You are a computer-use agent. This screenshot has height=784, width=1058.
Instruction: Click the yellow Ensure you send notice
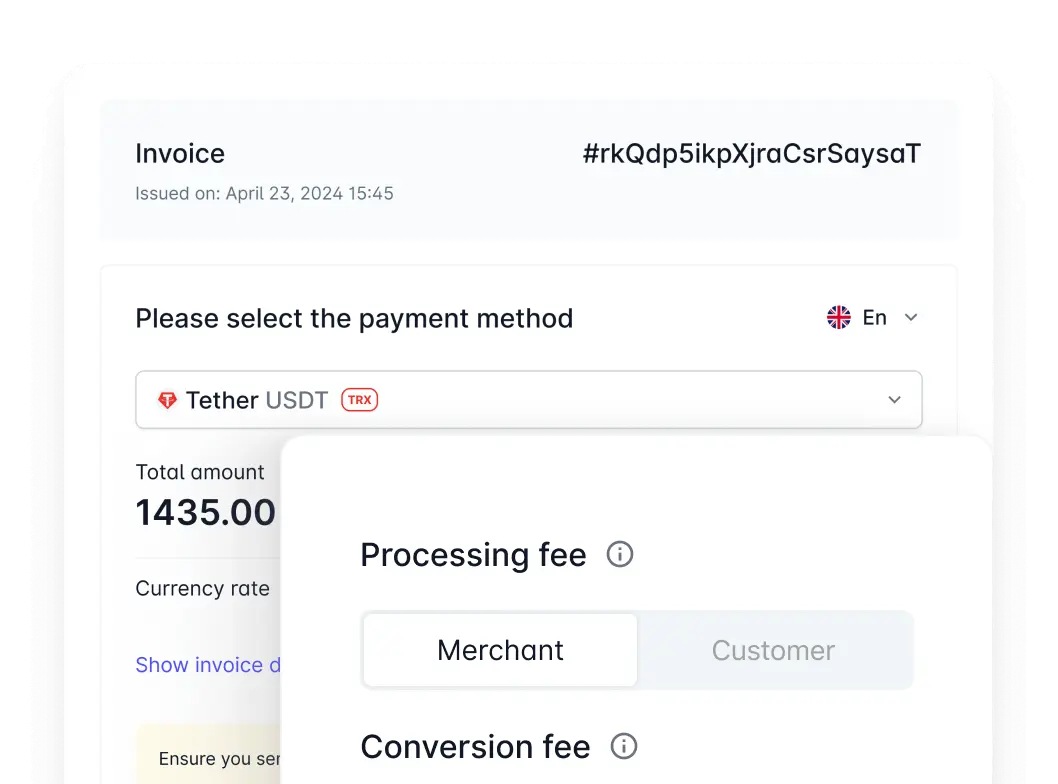[x=208, y=754]
